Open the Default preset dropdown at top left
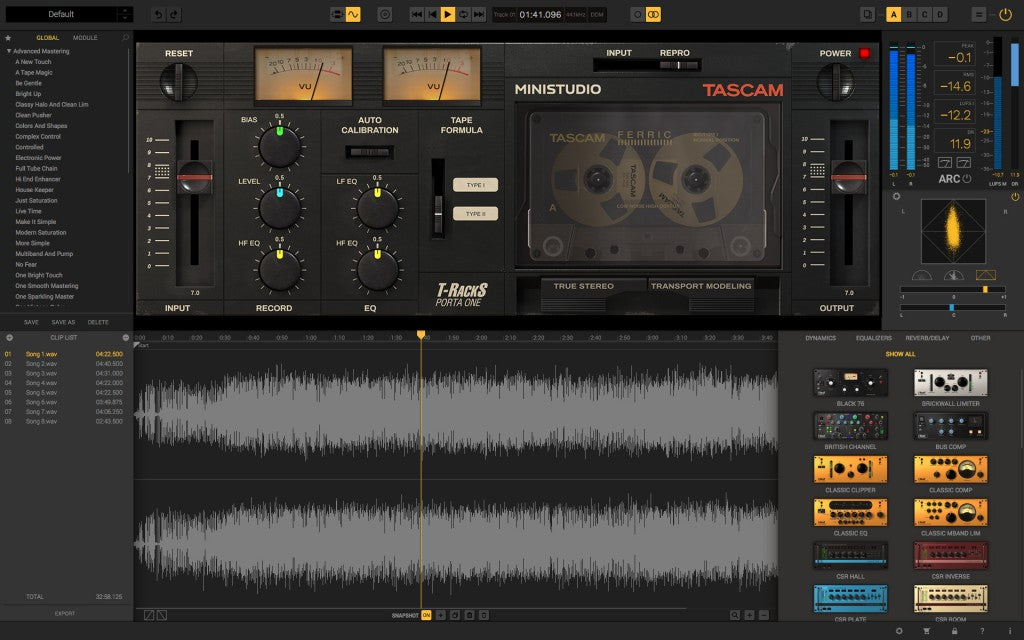This screenshot has height=640, width=1024. [x=68, y=13]
